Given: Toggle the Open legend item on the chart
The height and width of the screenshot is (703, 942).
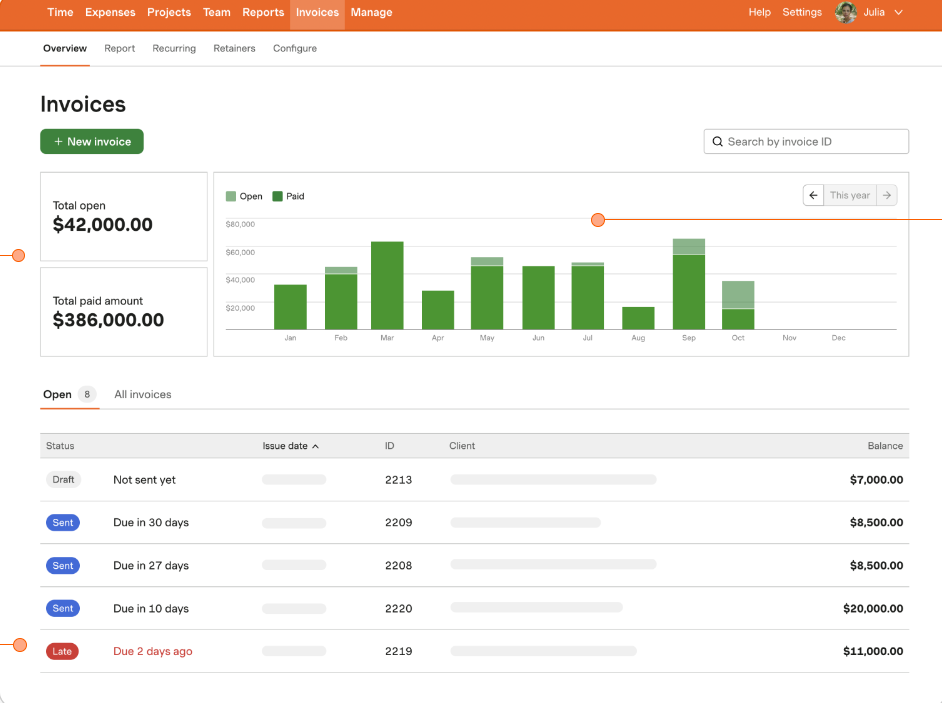Looking at the screenshot, I should pos(241,196).
